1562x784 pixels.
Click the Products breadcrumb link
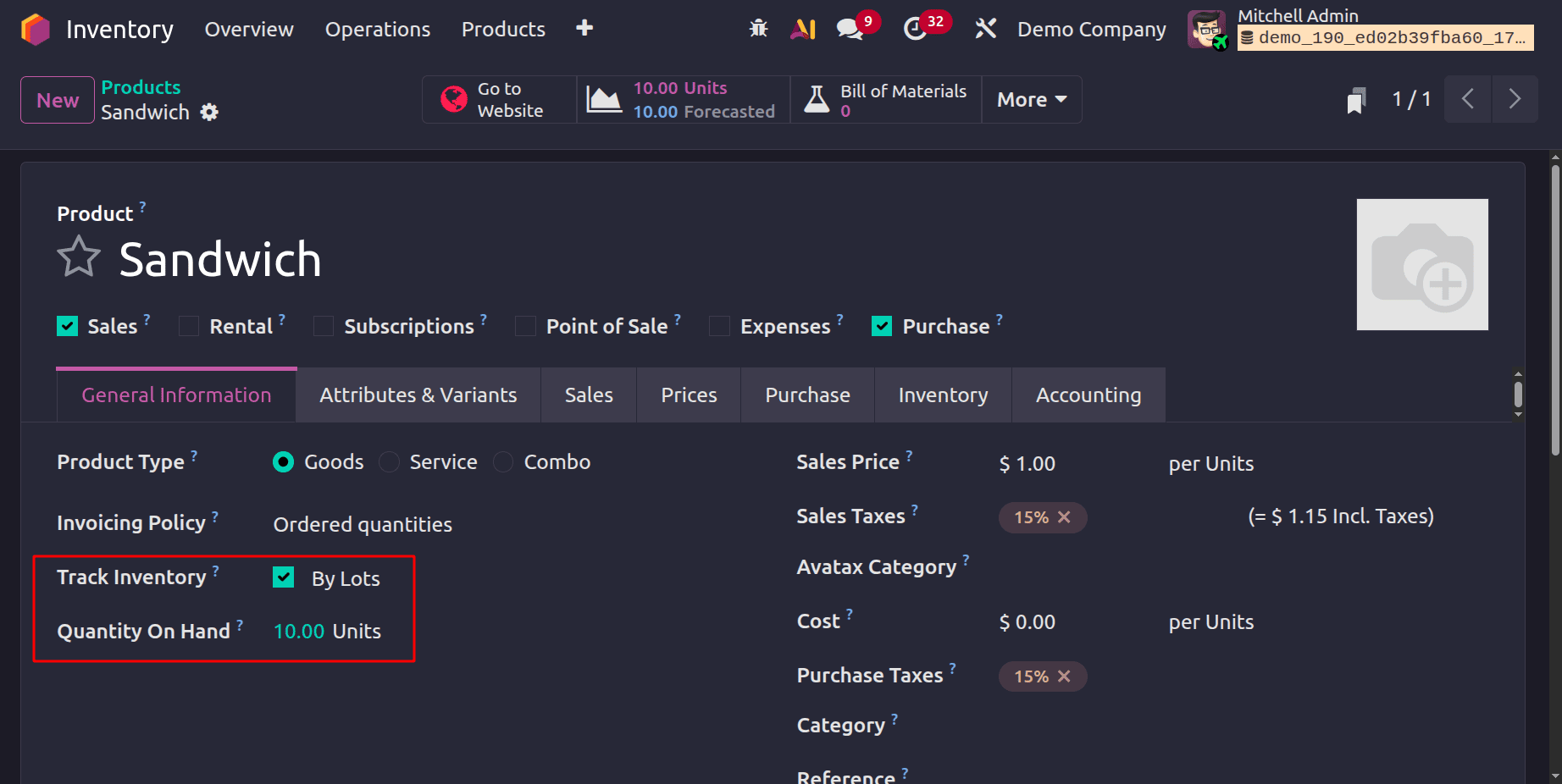point(141,86)
